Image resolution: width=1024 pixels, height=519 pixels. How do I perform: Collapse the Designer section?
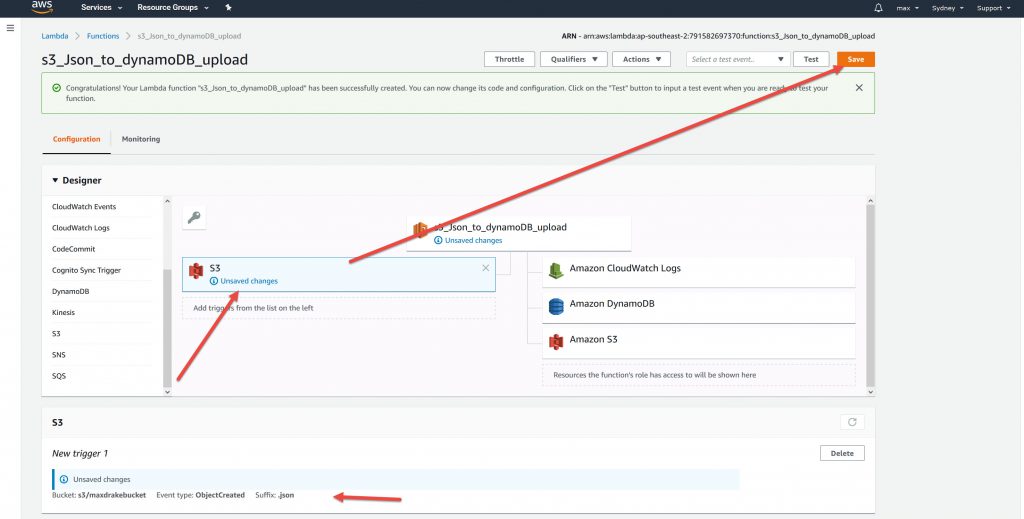(x=56, y=181)
